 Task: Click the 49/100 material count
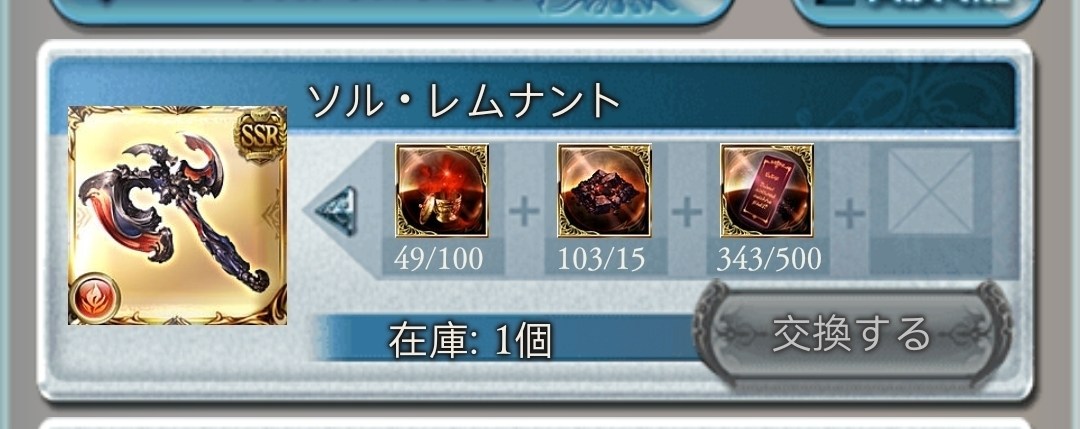coord(439,259)
